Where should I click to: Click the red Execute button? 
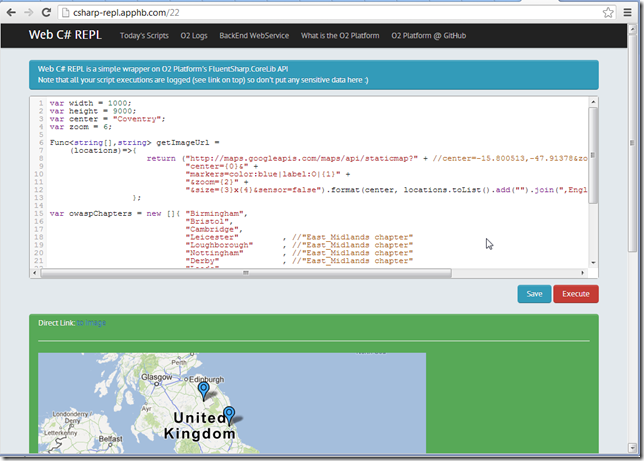click(x=575, y=294)
